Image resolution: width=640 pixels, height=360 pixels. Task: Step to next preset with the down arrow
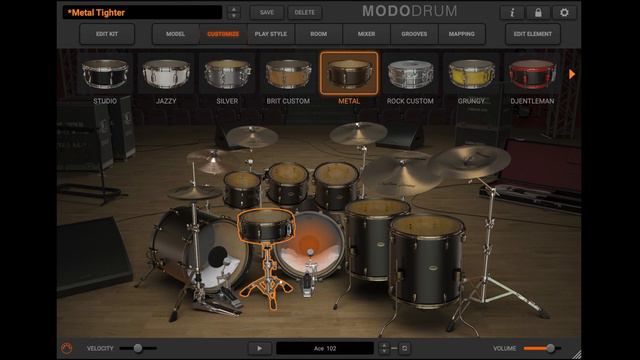234,16
